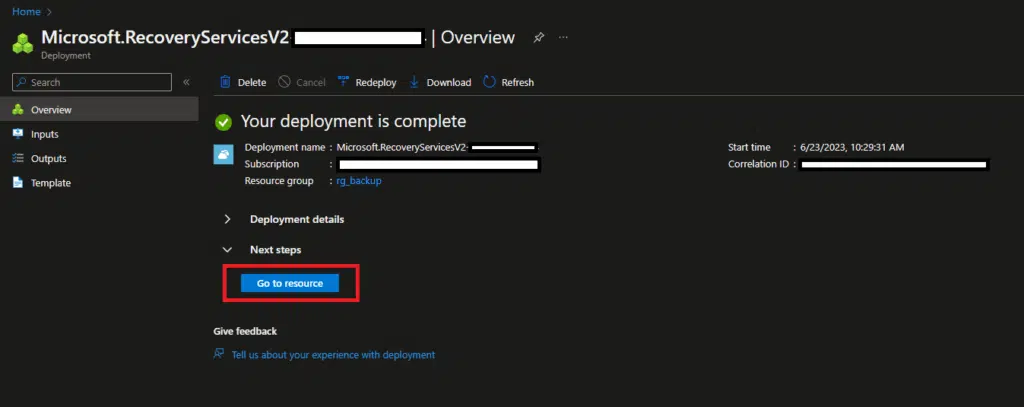Click the search magnifier icon
Screen dimensions: 1024x407
tap(22, 82)
